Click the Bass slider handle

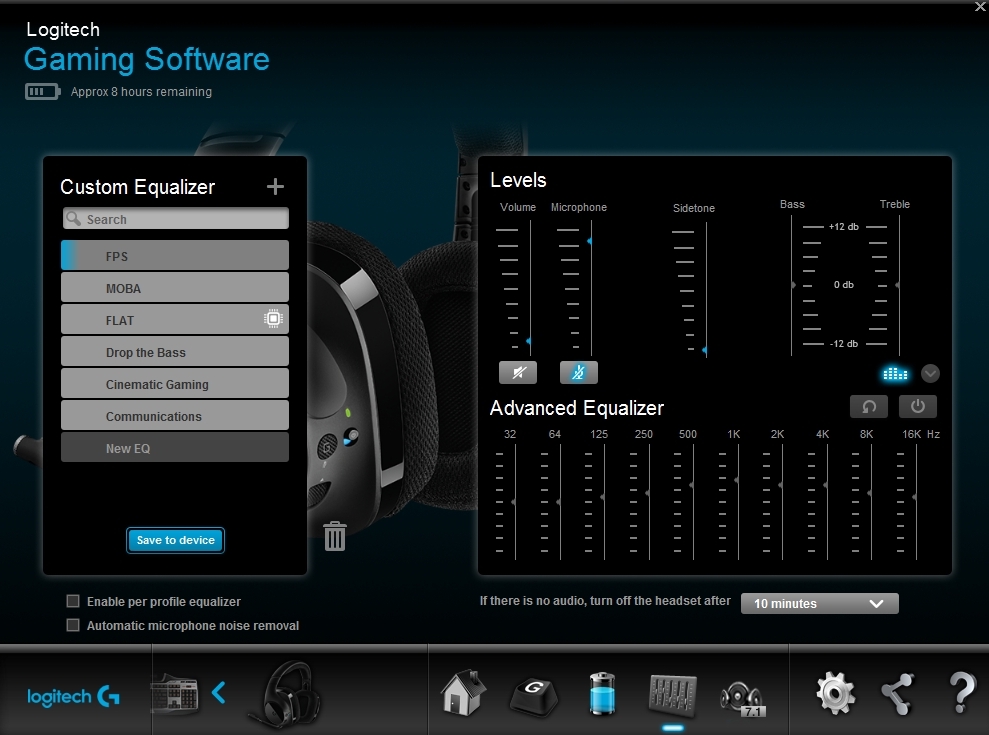point(793,285)
